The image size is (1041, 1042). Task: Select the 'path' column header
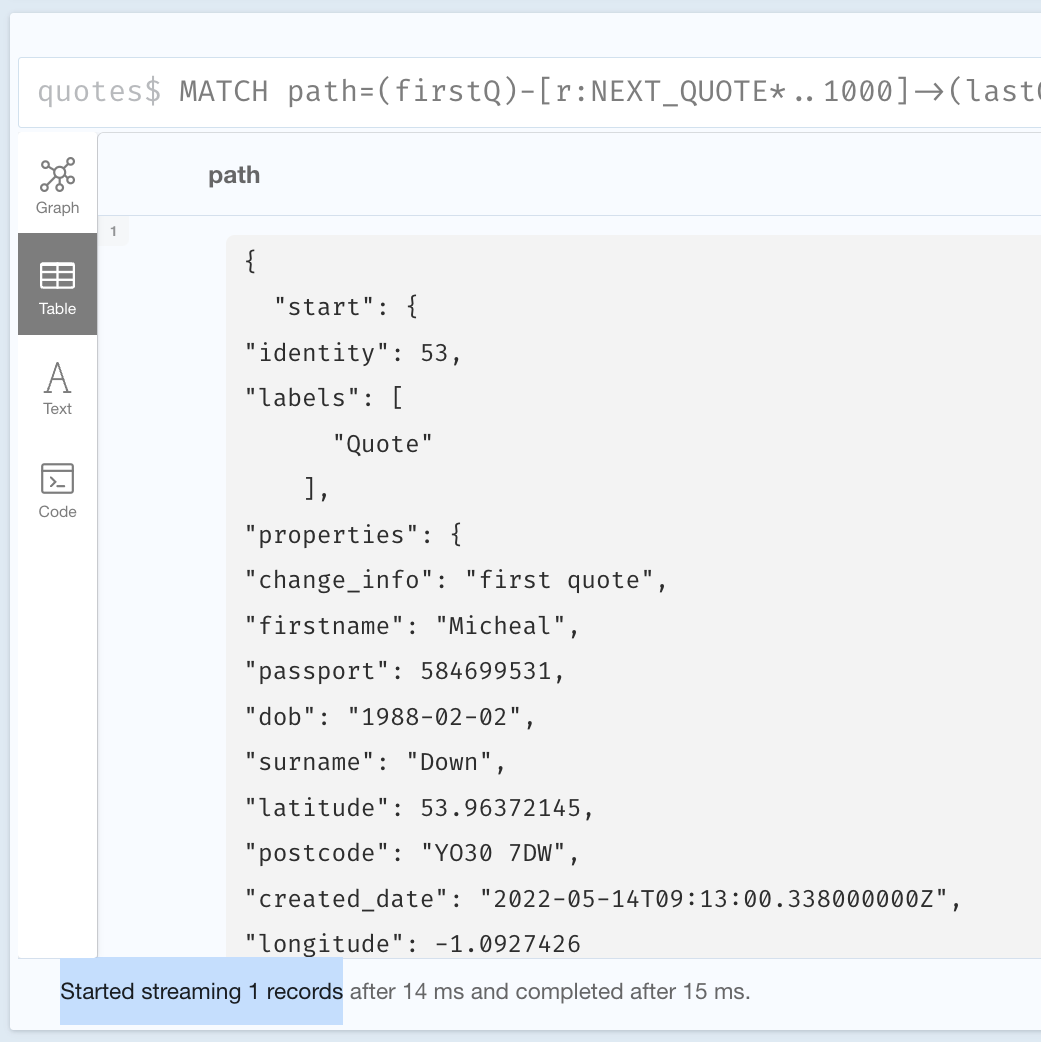click(x=235, y=174)
